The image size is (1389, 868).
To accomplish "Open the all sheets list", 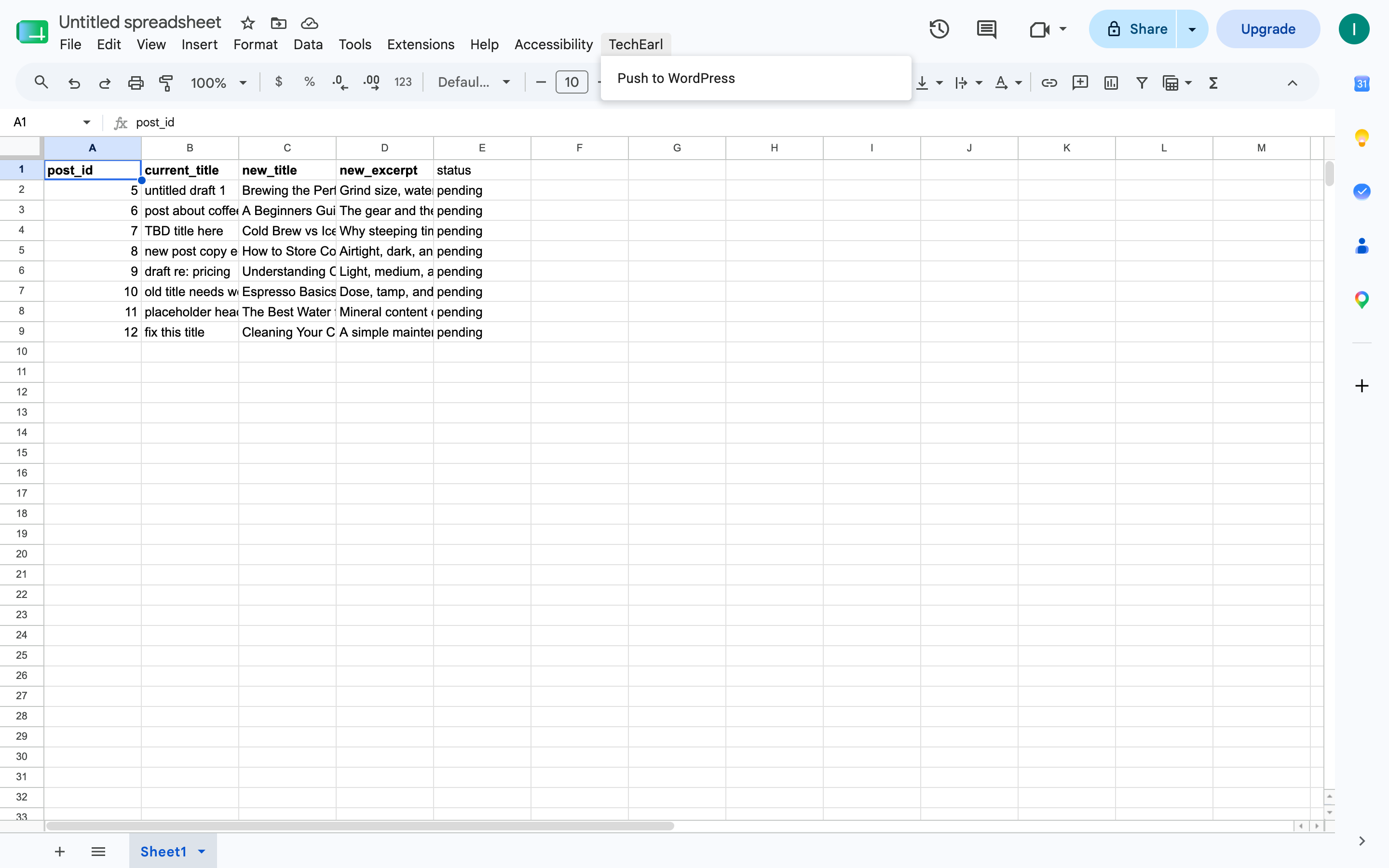I will [98, 851].
